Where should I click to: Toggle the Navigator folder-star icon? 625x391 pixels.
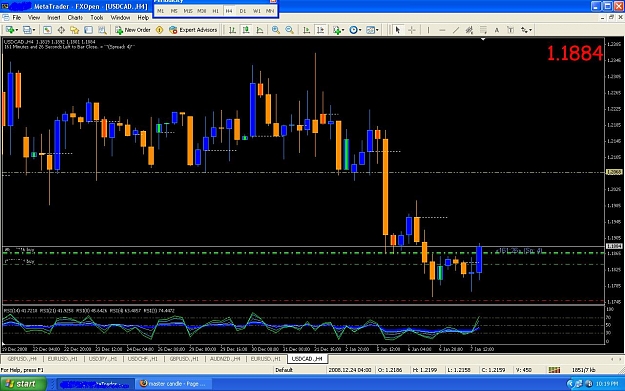pos(75,30)
